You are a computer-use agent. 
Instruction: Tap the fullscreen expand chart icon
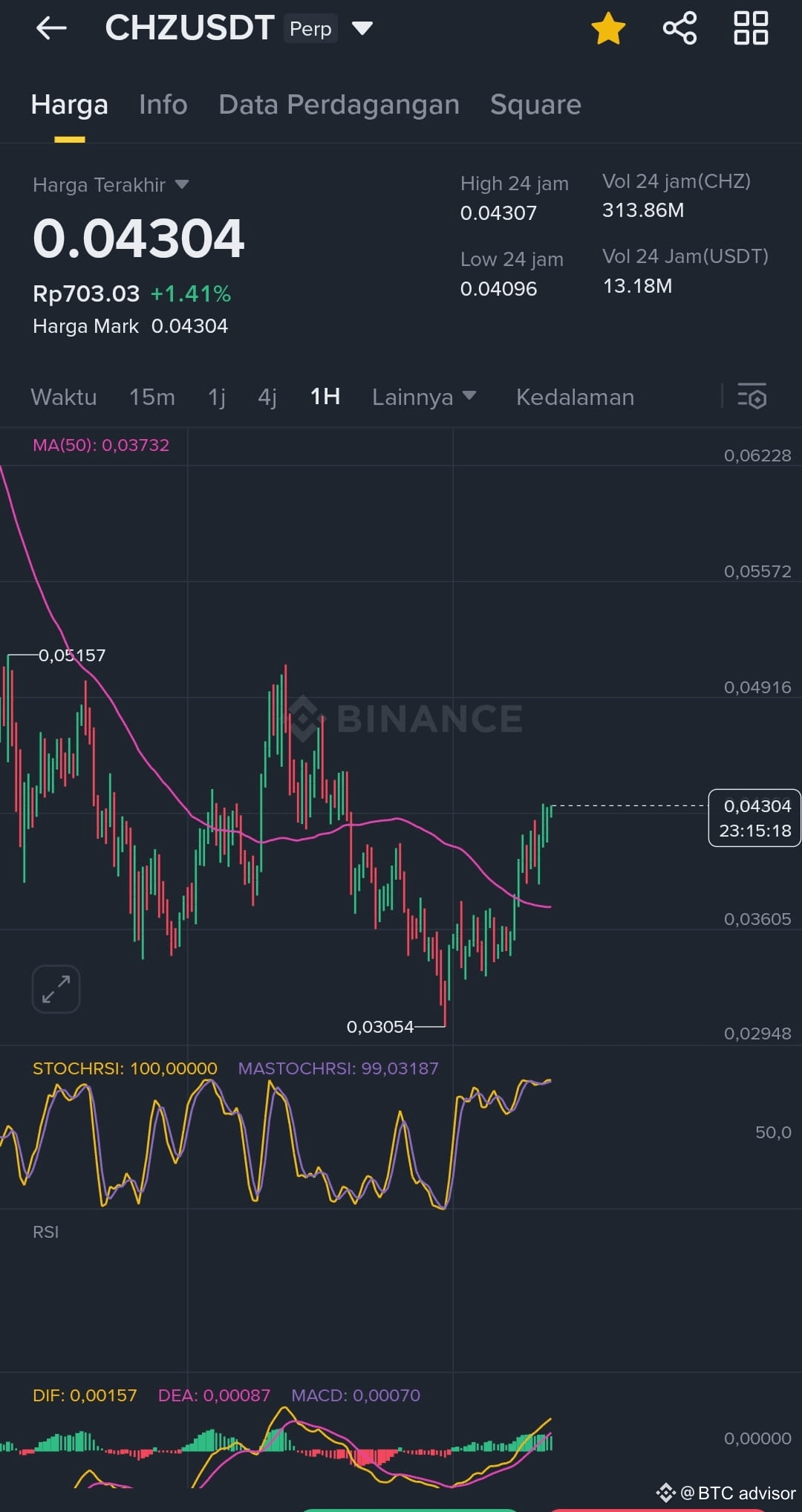coord(56,989)
